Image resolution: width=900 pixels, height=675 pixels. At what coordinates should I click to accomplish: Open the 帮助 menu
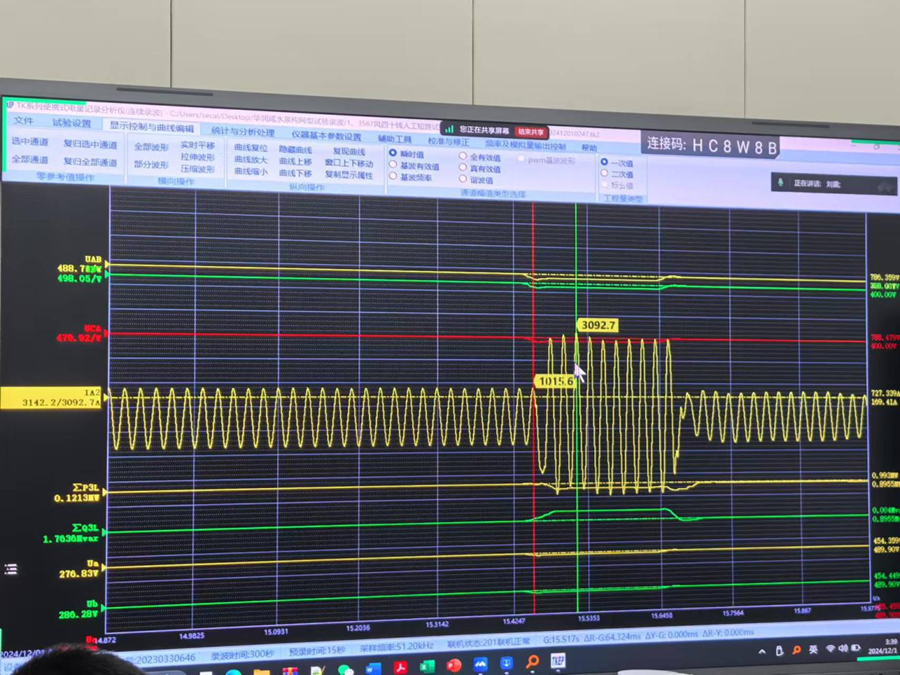589,148
